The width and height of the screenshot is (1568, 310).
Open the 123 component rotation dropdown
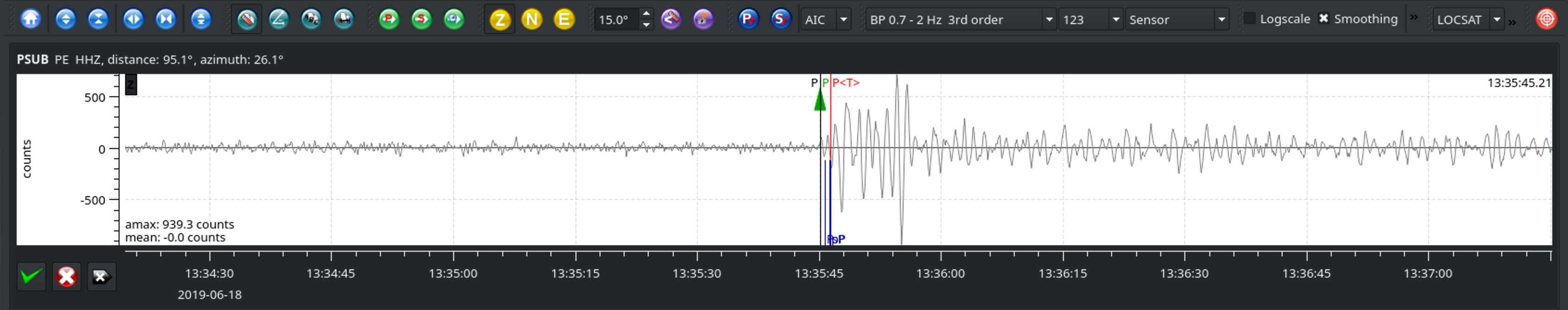pyautogui.click(x=1090, y=19)
